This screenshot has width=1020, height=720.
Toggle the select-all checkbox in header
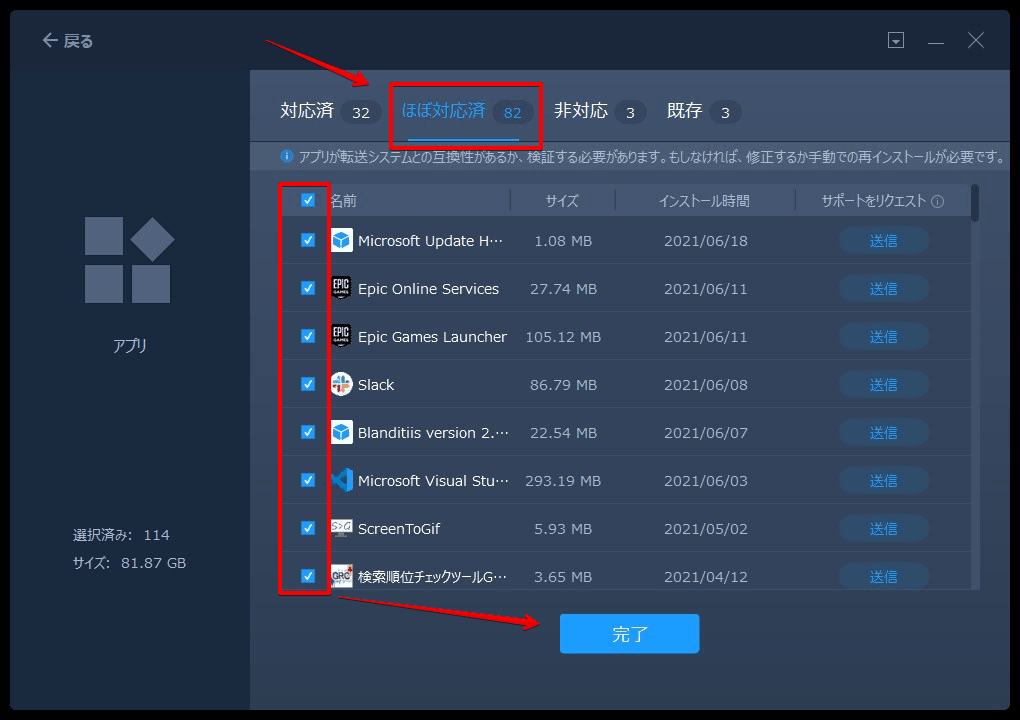308,200
